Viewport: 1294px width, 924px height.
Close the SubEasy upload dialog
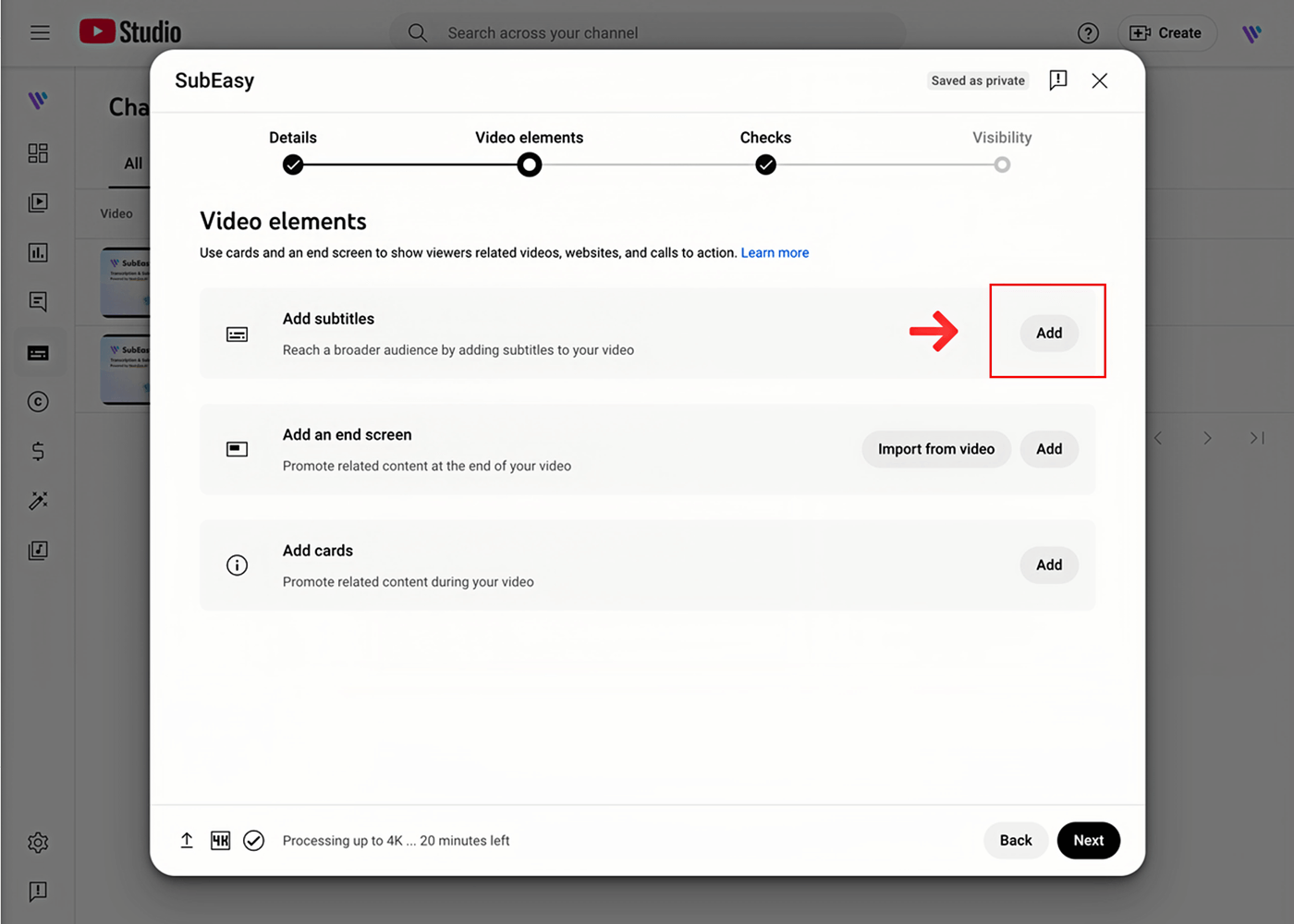1099,80
